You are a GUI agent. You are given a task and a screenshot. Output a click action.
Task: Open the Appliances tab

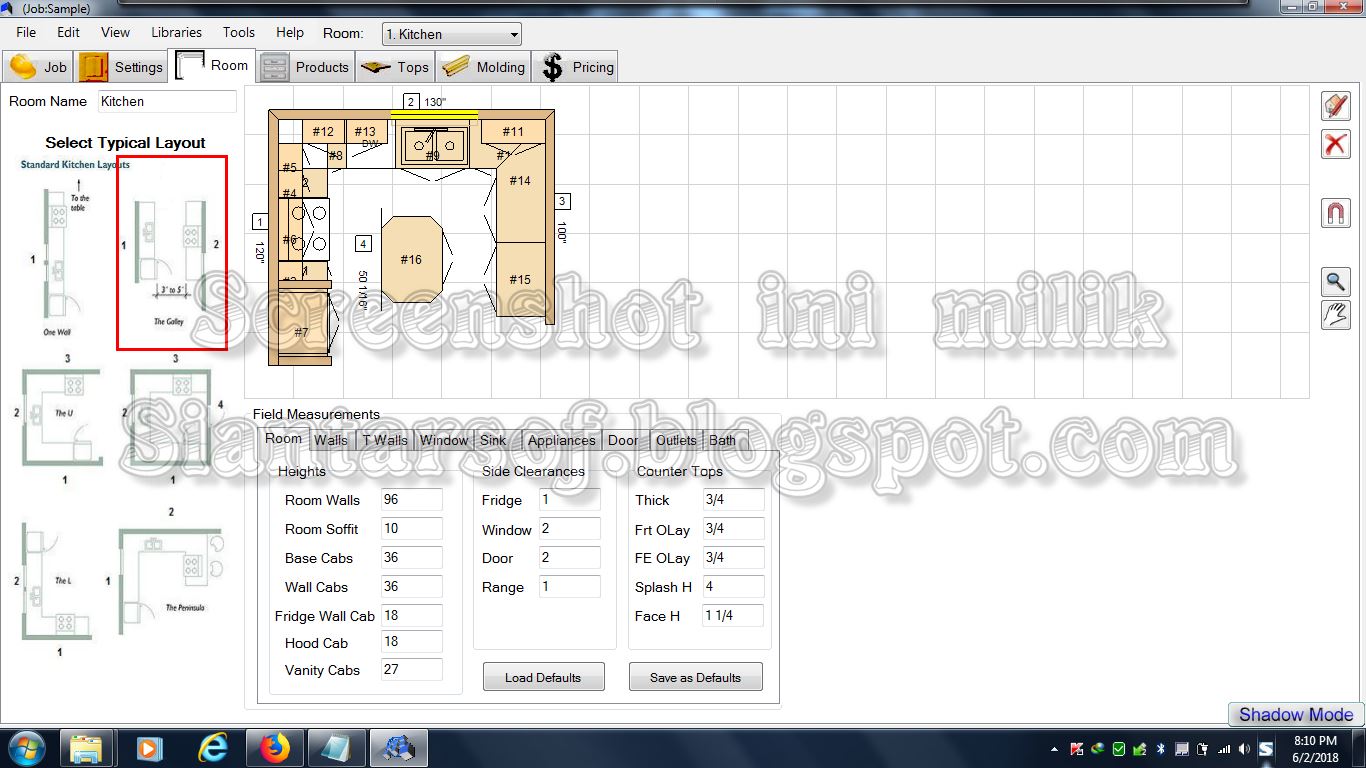point(560,440)
